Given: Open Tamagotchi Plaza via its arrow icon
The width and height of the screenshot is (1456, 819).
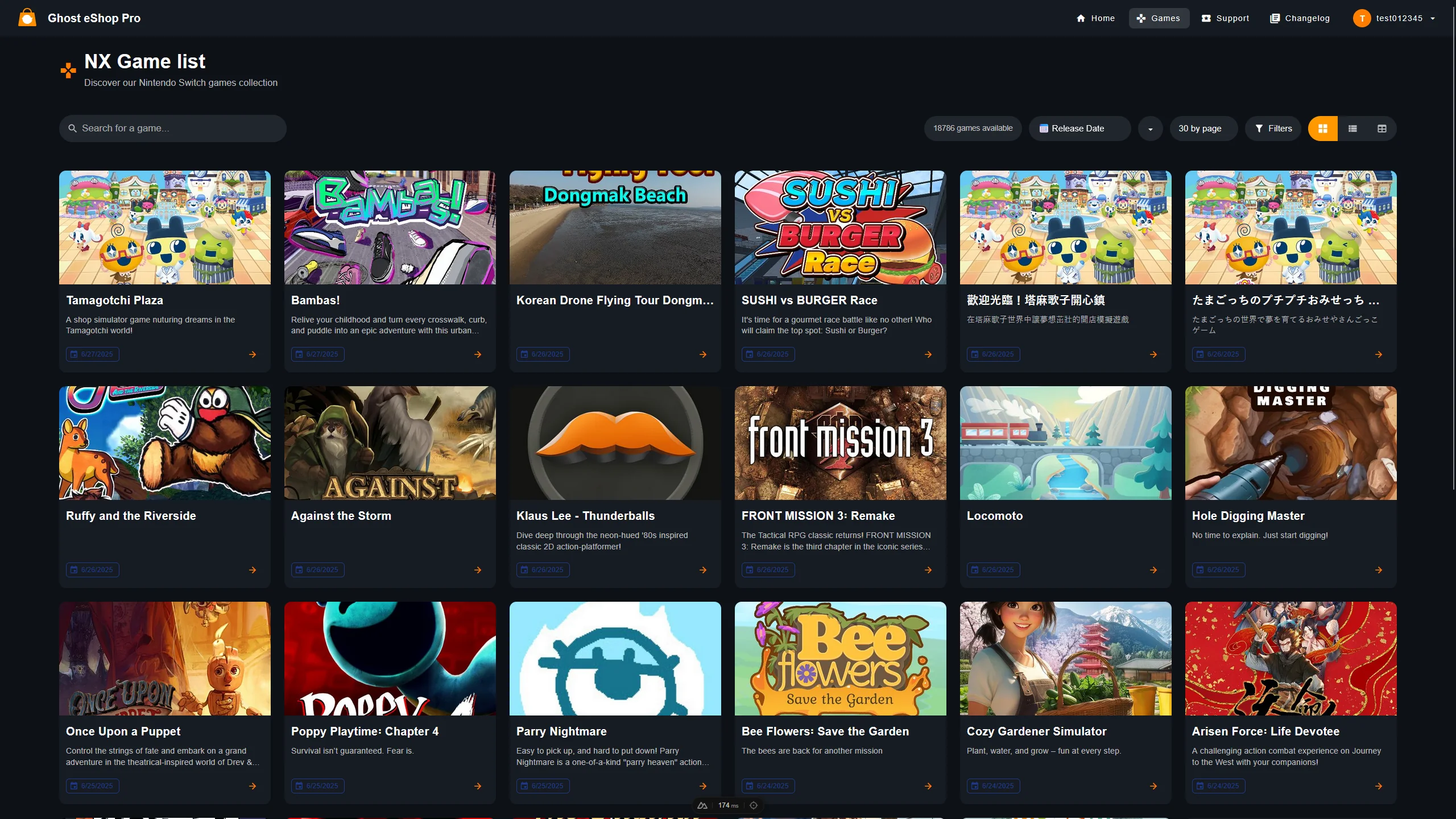Looking at the screenshot, I should [253, 354].
